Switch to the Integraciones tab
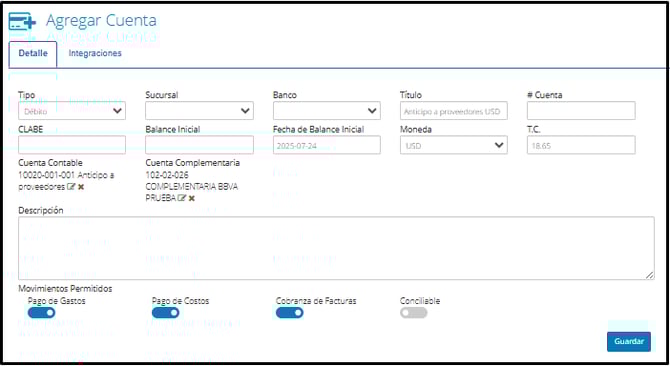The height and width of the screenshot is (366, 670). [x=95, y=53]
